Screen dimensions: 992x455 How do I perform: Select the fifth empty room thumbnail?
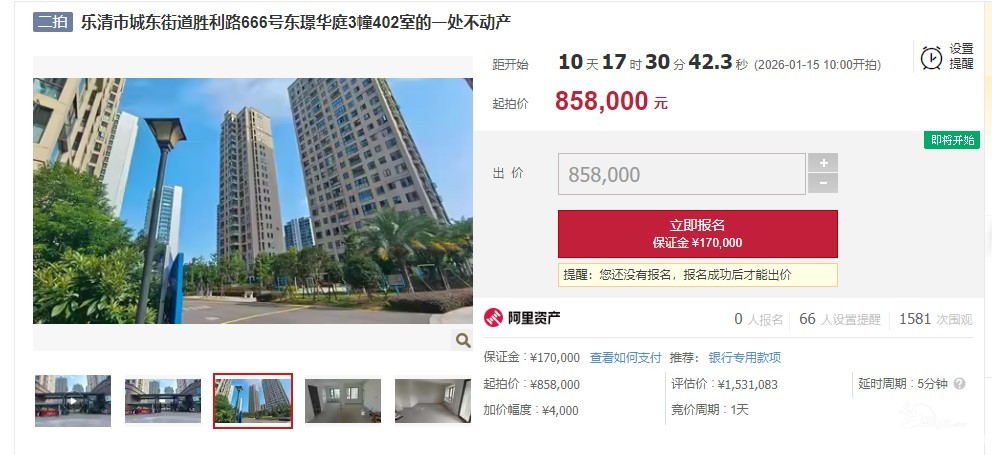pos(433,401)
